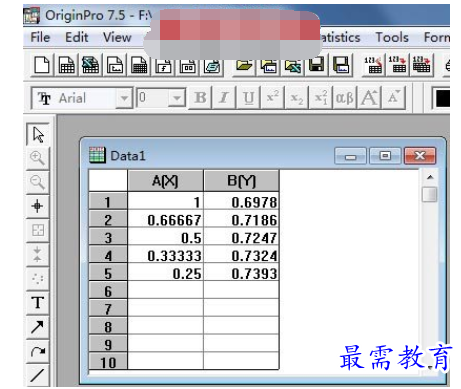The width and height of the screenshot is (461, 389).
Task: Click the New Graph toolbar icon
Action: coord(115,65)
